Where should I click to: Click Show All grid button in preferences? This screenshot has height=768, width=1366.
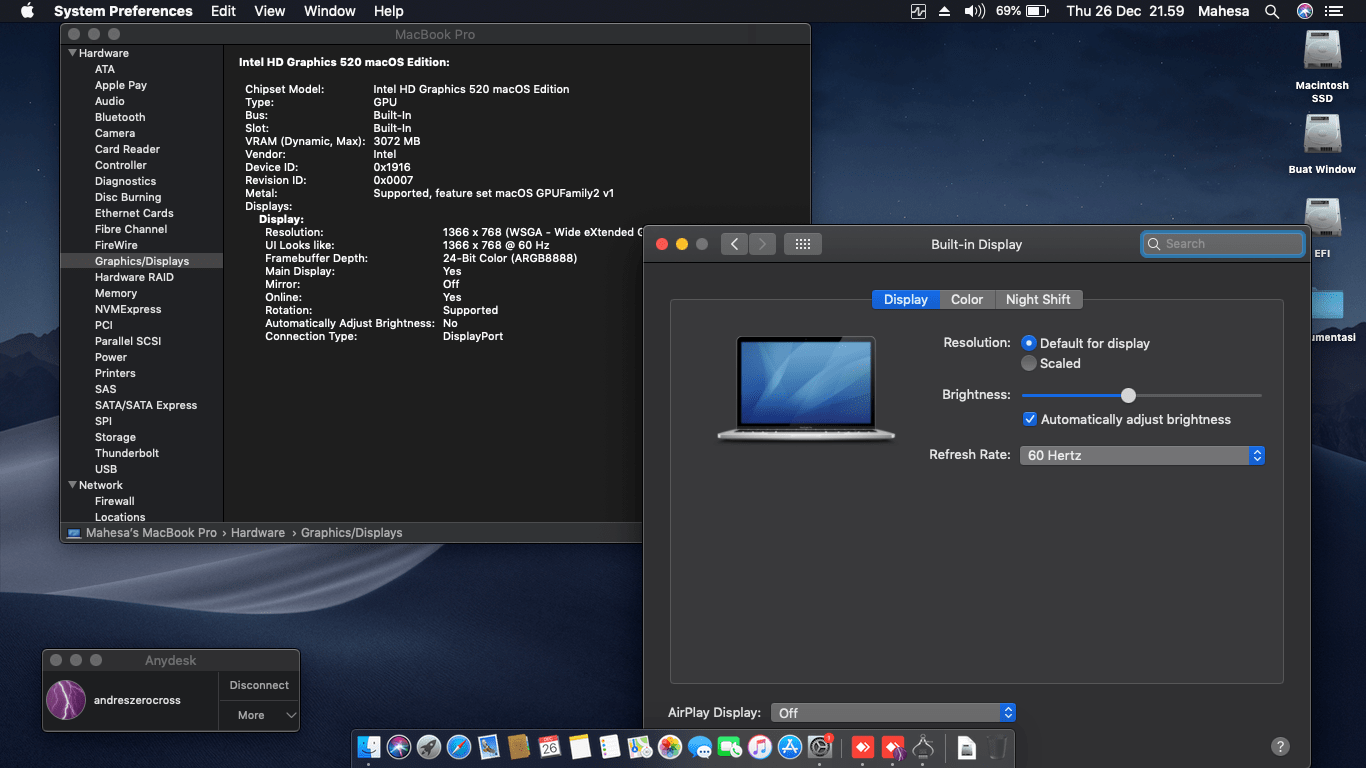803,244
